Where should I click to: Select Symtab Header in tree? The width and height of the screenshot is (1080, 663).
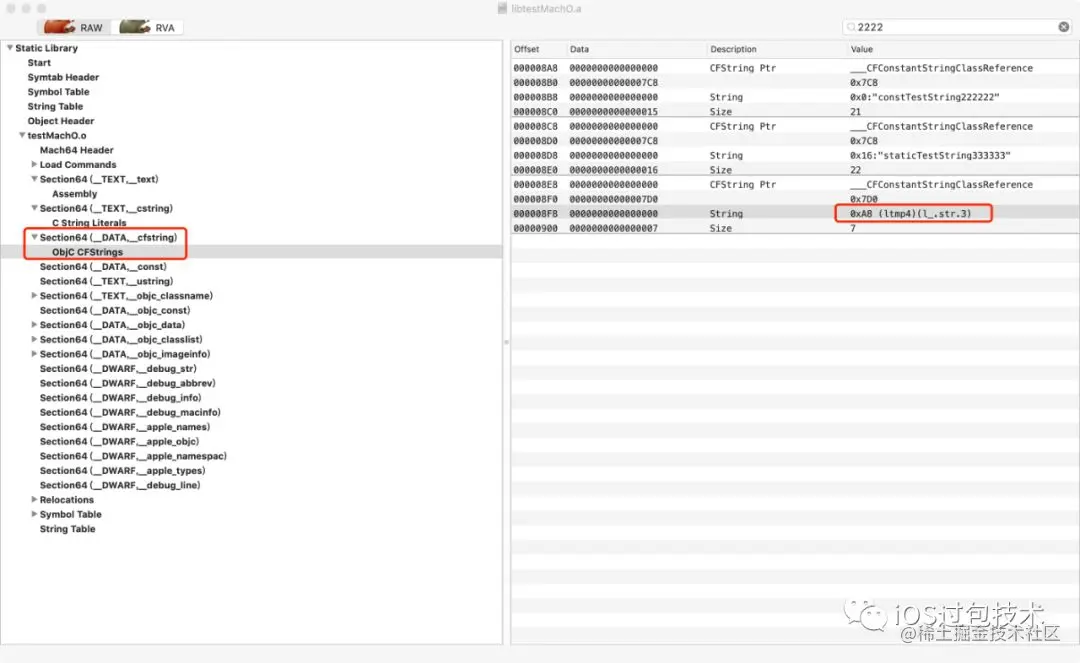coord(63,77)
